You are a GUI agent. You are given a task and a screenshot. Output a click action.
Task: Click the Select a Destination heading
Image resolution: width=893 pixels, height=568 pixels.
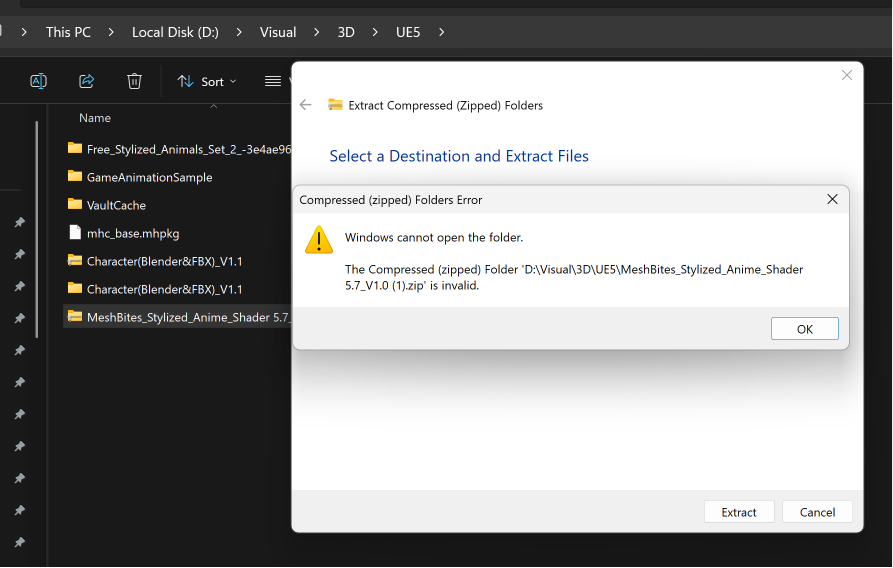pos(459,156)
